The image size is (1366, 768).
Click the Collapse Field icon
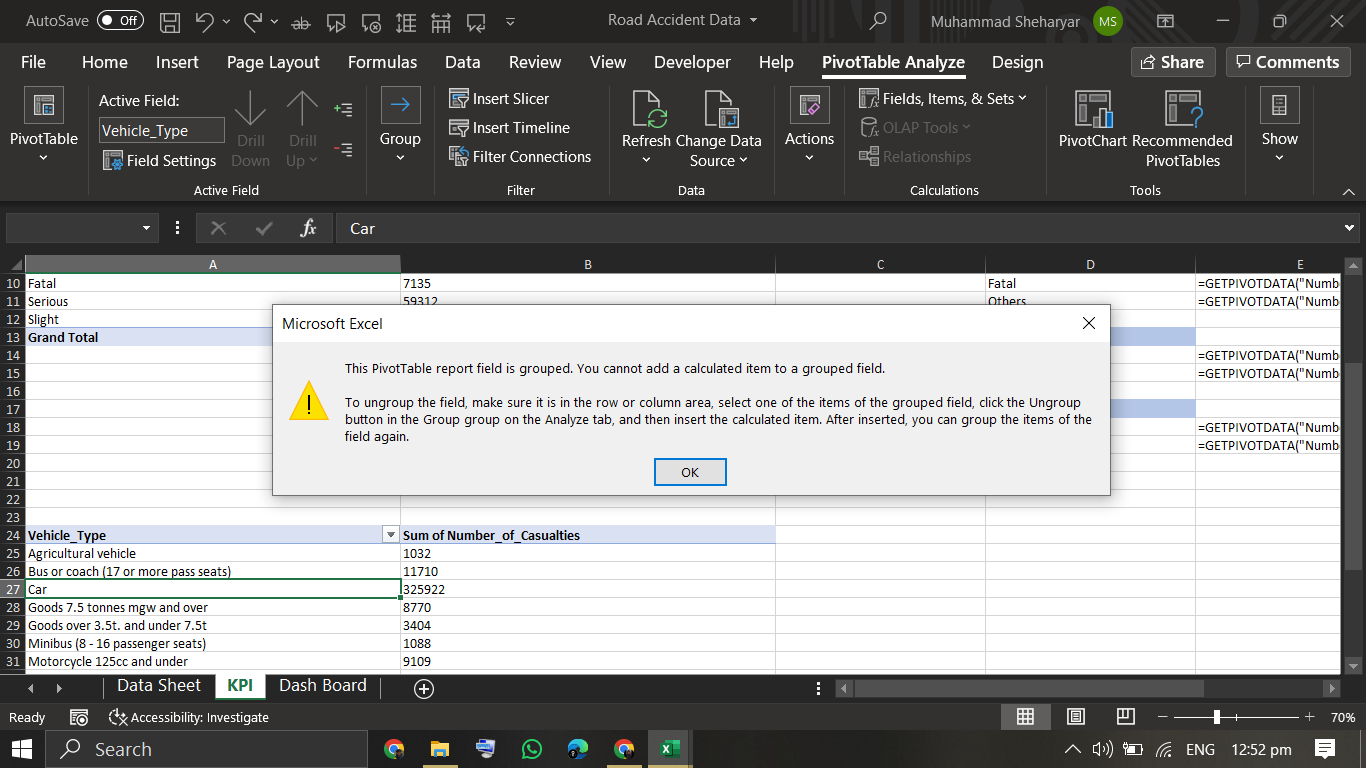344,150
